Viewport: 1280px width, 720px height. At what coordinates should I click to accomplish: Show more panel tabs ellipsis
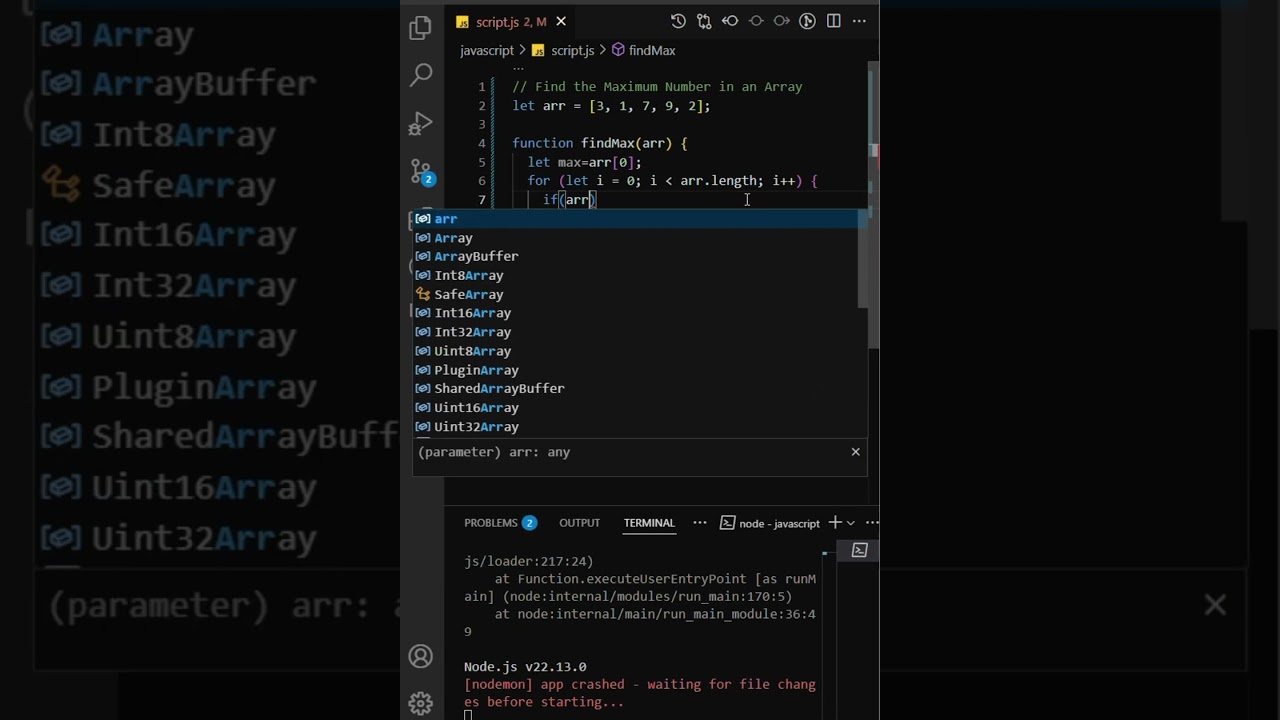(700, 523)
